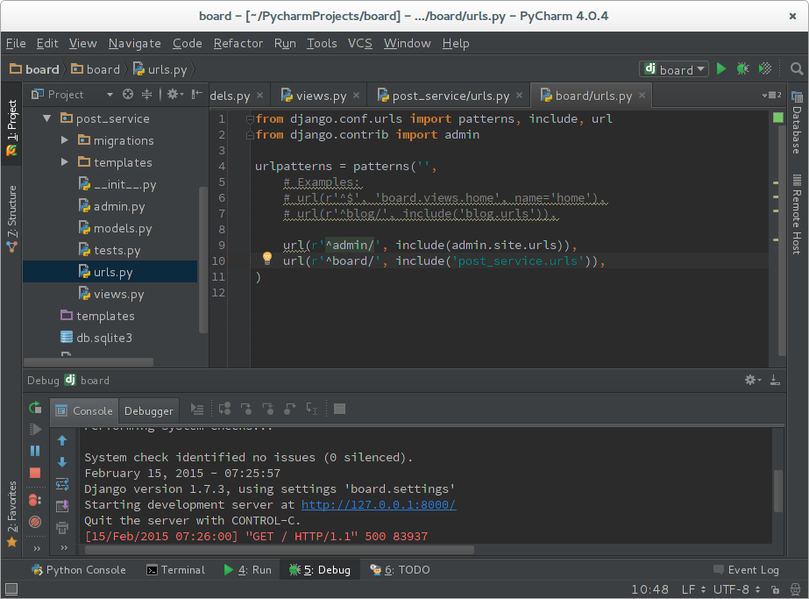Open Project panel settings gear
Screen dimensions: 809x599
click(174, 94)
